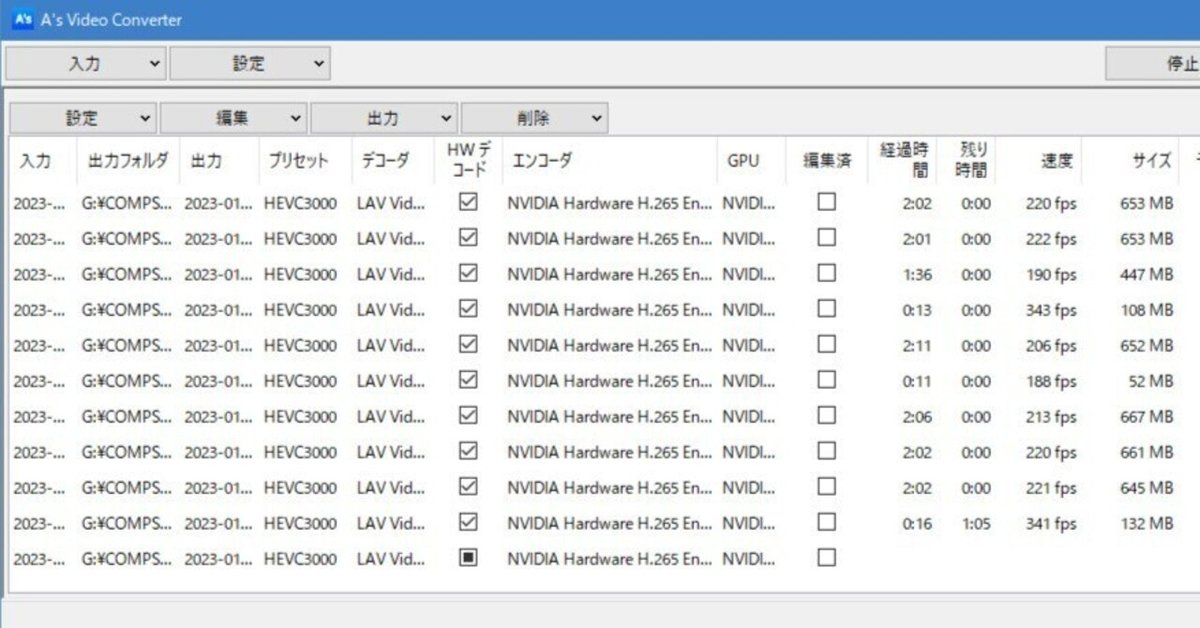The width and height of the screenshot is (1200, 628).
Task: Toggle HW decode checkbox in 222 fps row
Action: [467, 238]
